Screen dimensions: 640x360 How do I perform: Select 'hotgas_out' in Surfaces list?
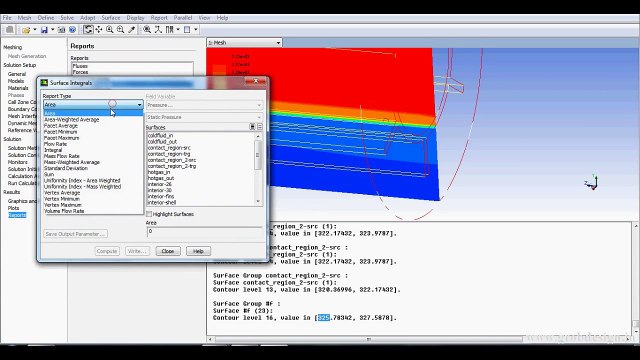tap(161, 178)
